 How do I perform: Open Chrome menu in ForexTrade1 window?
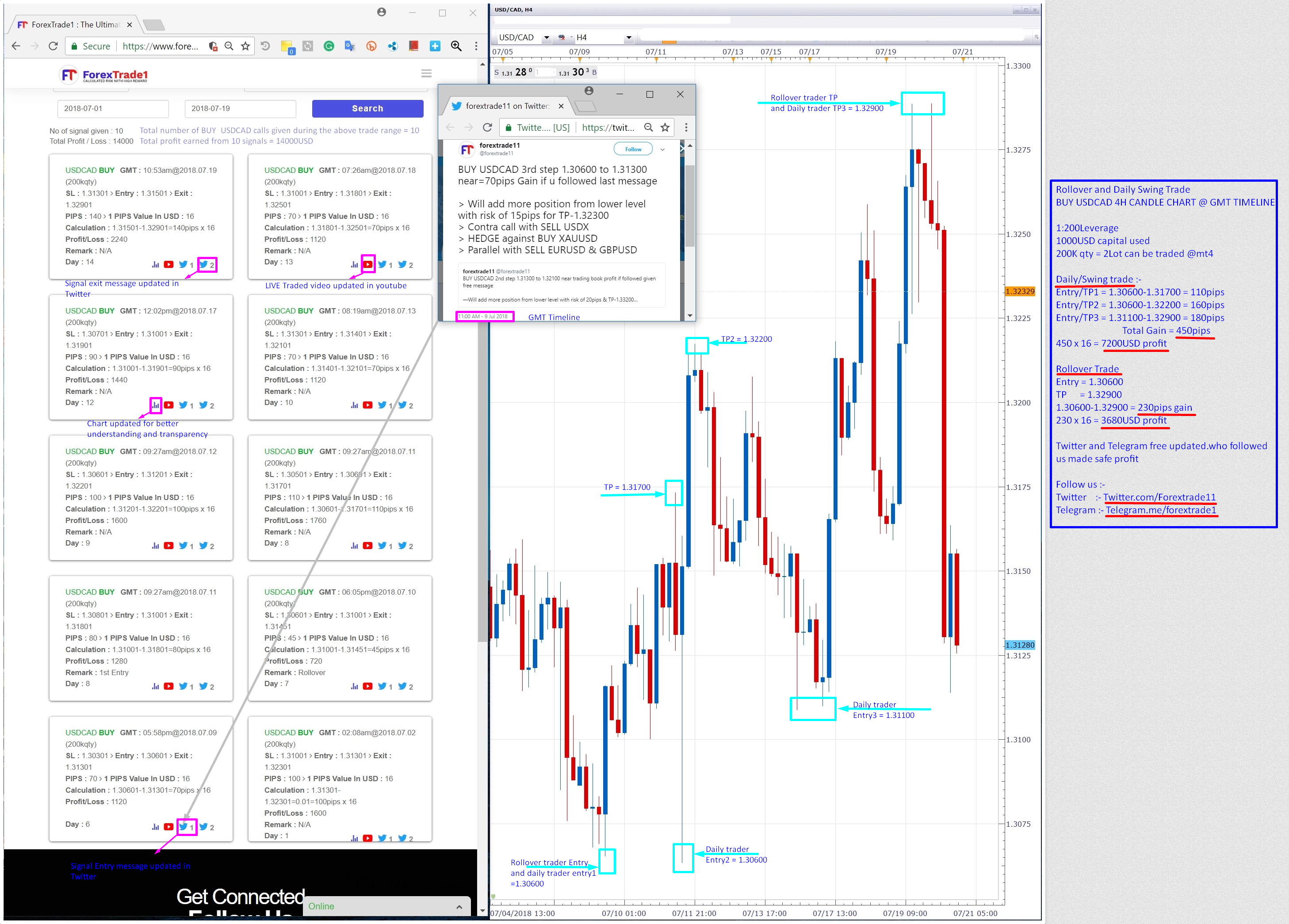pyautogui.click(x=476, y=46)
